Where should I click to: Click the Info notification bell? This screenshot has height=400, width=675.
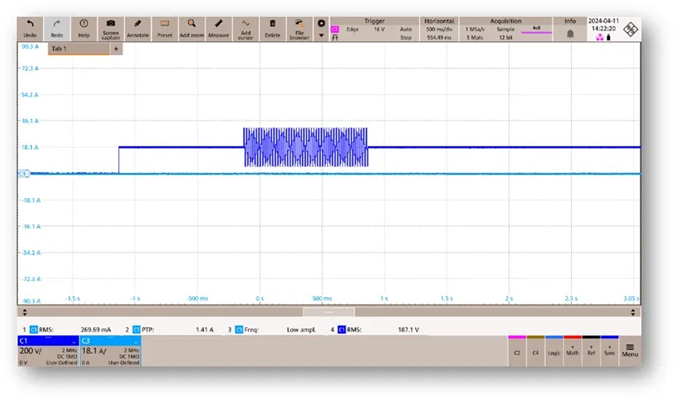click(570, 33)
